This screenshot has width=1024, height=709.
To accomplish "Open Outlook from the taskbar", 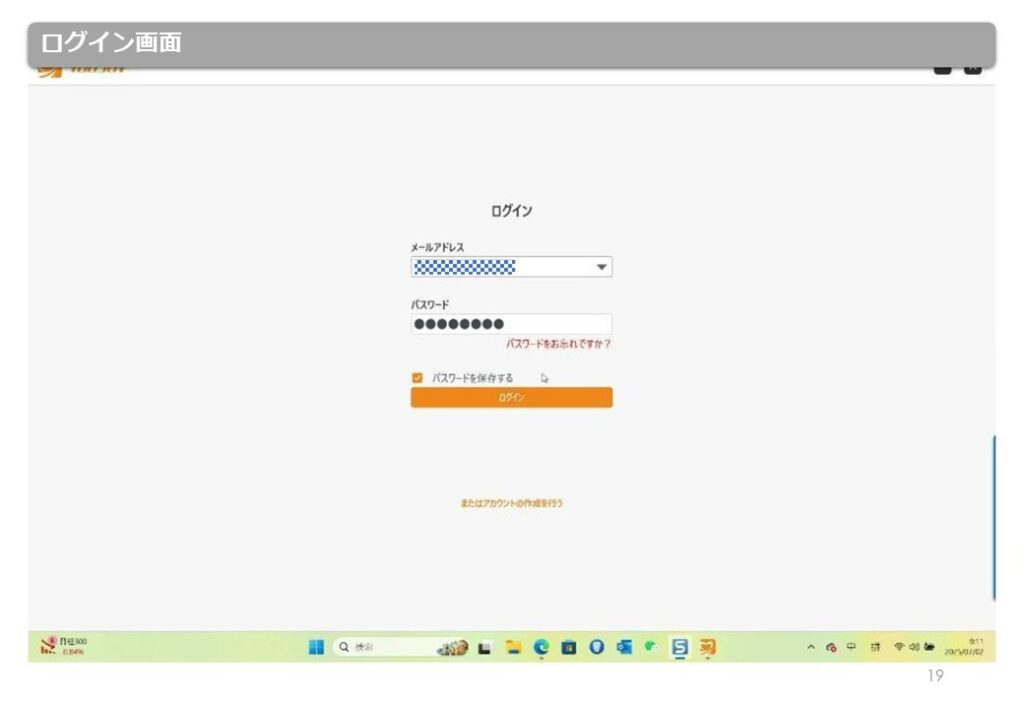I will point(625,647).
